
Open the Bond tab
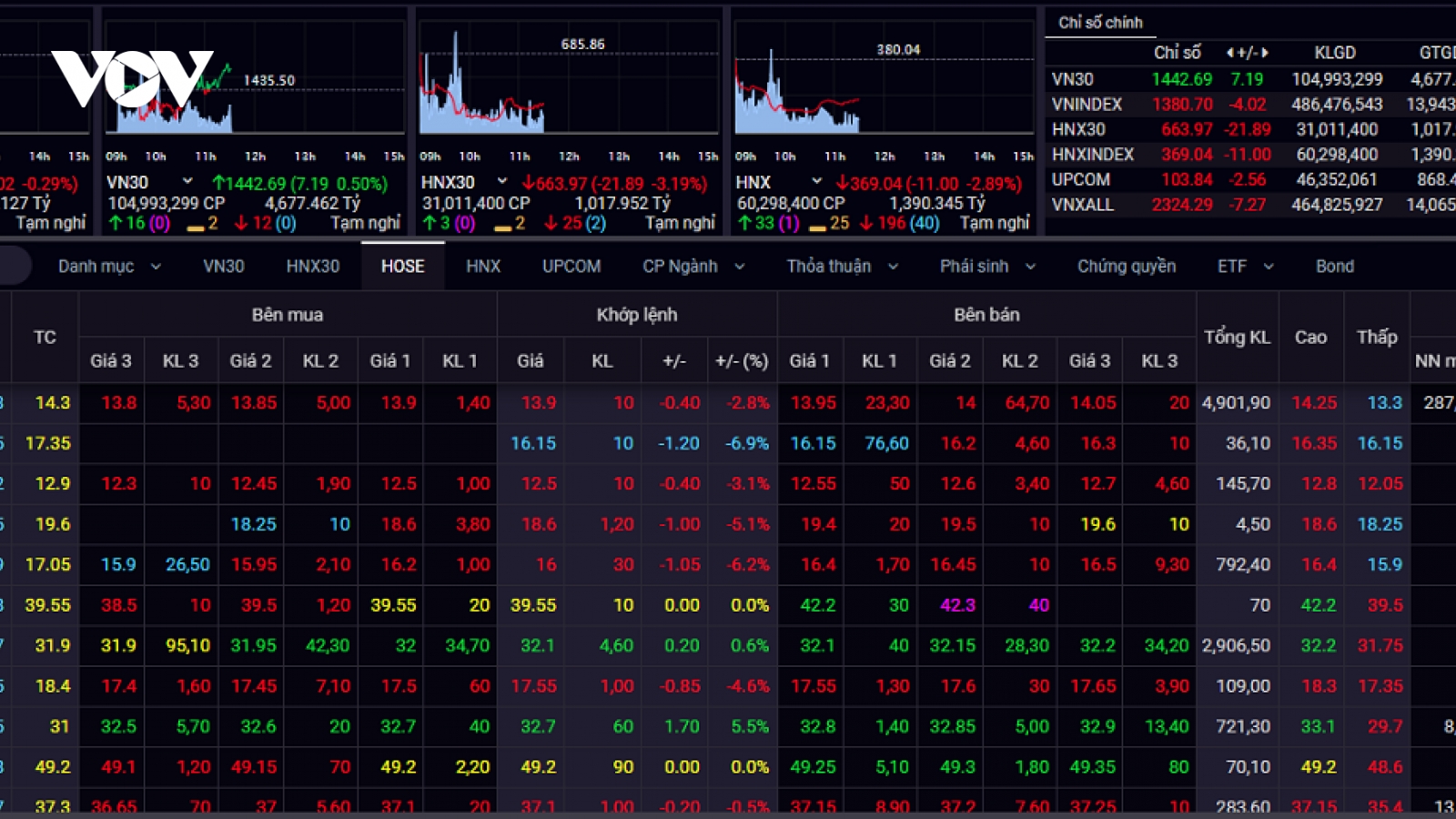[1335, 267]
